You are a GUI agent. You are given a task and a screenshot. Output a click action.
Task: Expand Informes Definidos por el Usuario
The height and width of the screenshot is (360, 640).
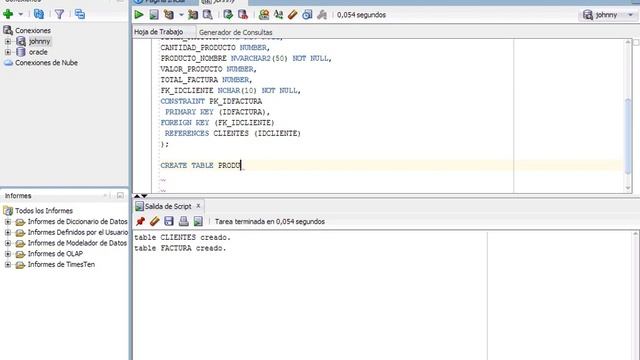click(x=8, y=232)
